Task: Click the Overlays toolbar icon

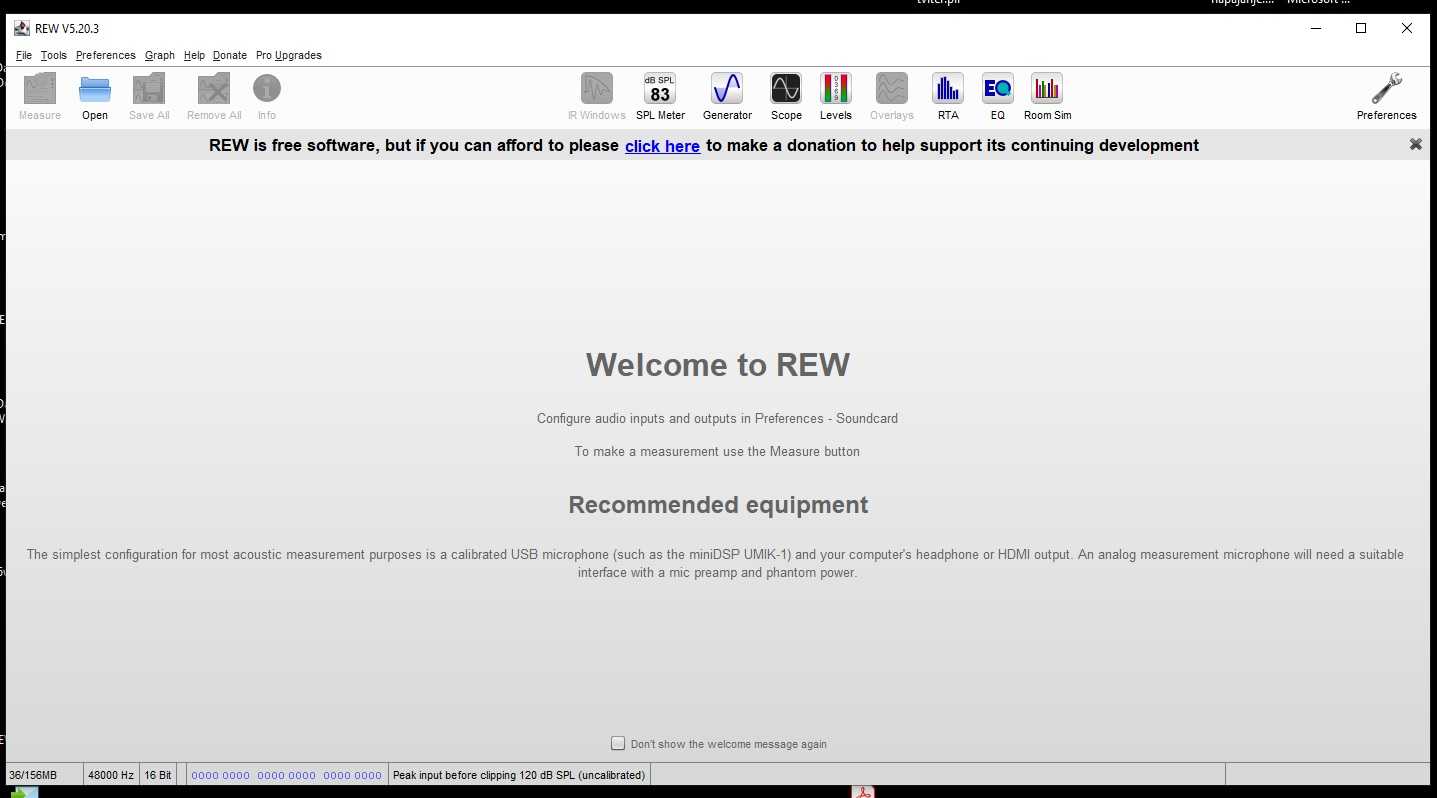Action: [x=892, y=97]
